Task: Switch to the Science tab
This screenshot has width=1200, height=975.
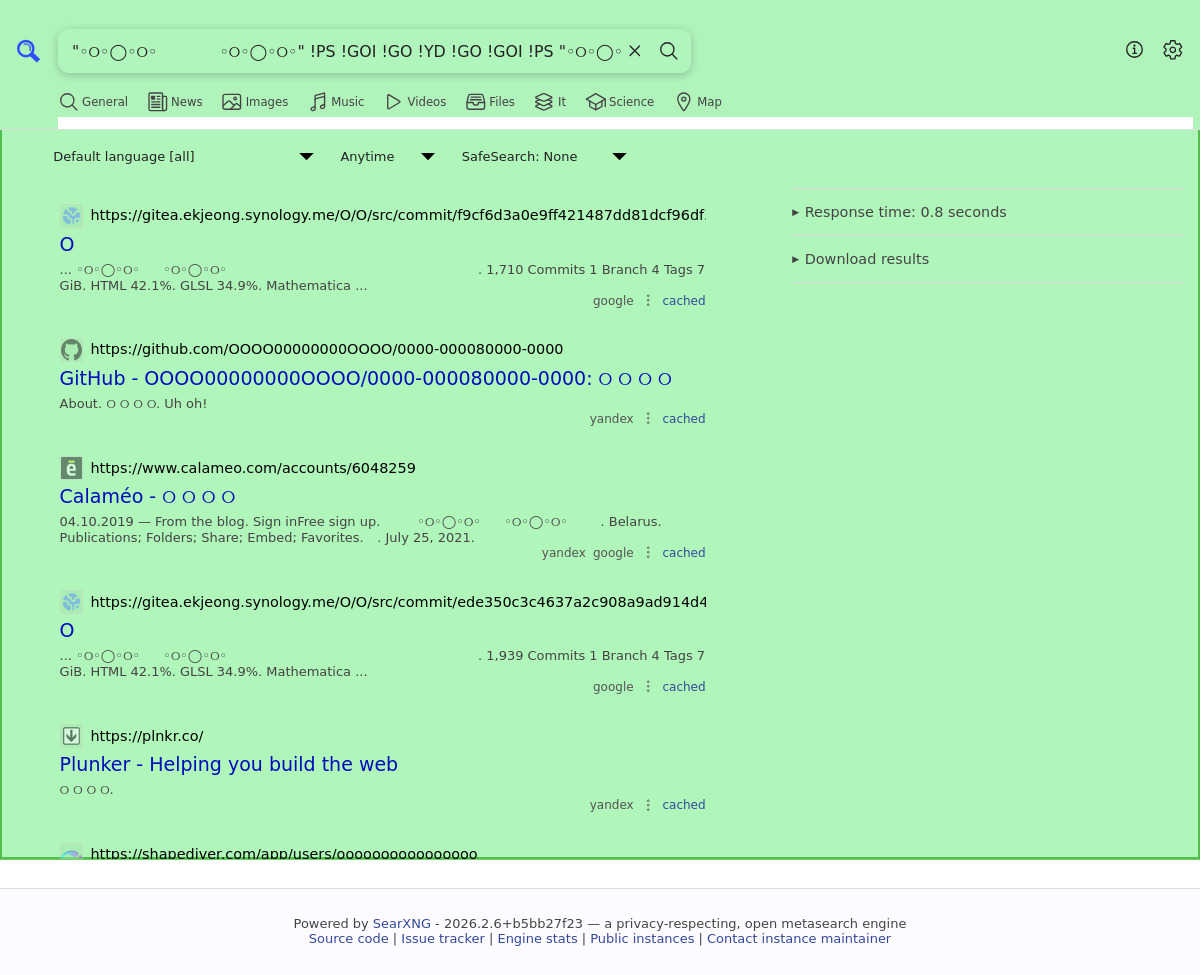Action: coord(620,102)
